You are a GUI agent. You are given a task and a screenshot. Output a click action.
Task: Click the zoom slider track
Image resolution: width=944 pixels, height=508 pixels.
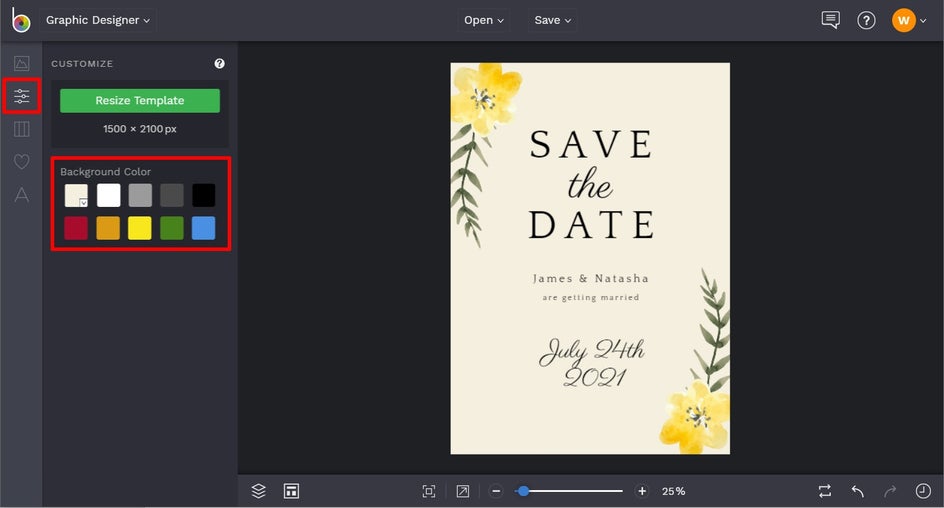[580, 491]
